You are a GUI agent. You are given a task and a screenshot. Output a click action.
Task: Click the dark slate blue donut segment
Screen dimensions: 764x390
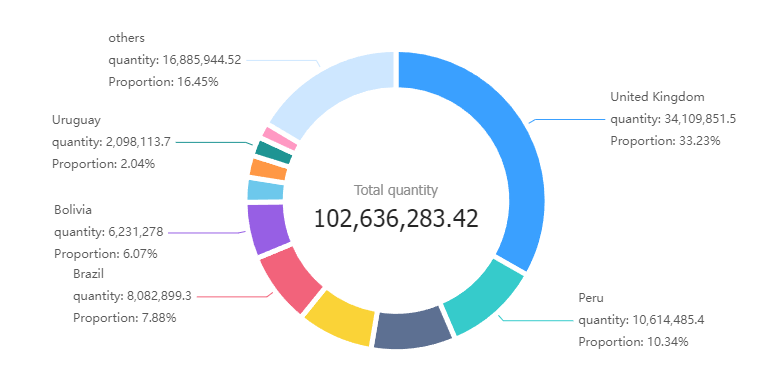pyautogui.click(x=412, y=328)
